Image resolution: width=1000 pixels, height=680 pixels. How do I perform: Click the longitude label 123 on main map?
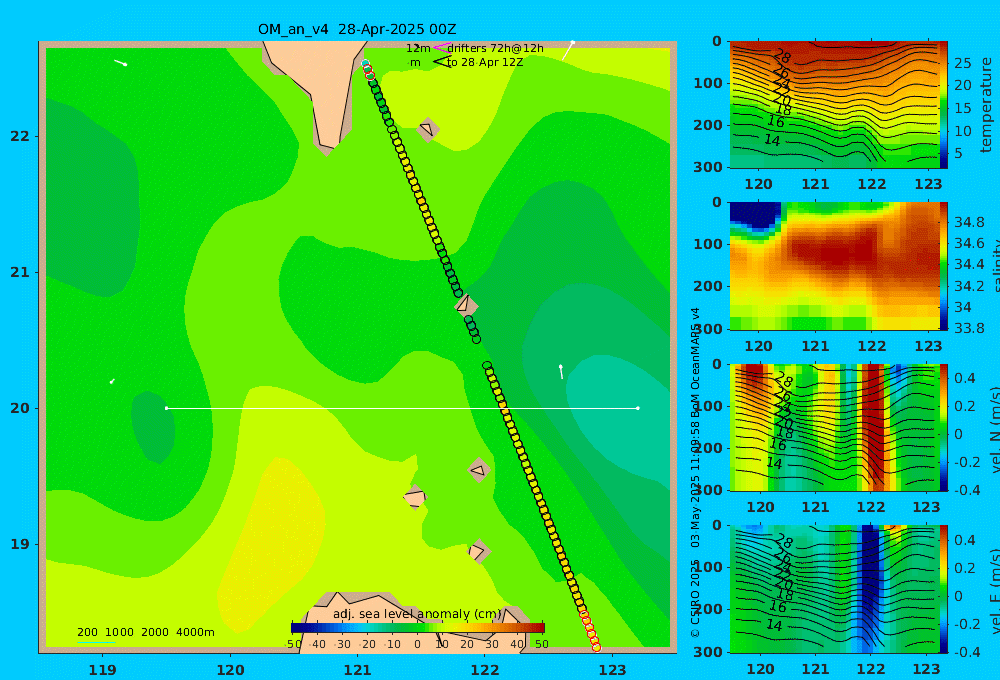613,670
